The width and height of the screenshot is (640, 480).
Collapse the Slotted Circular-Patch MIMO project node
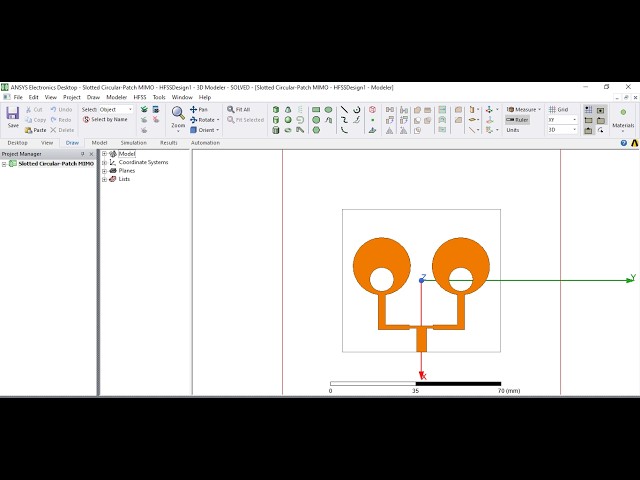(x=4, y=164)
